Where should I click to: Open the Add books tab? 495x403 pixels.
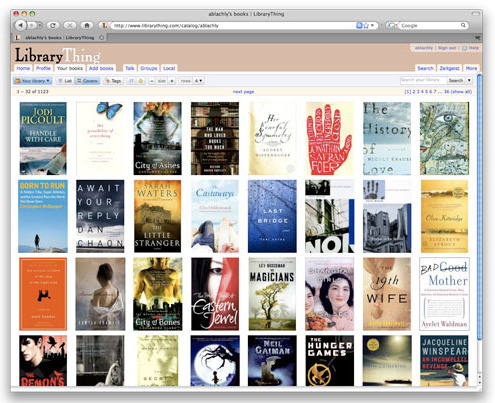[101, 68]
